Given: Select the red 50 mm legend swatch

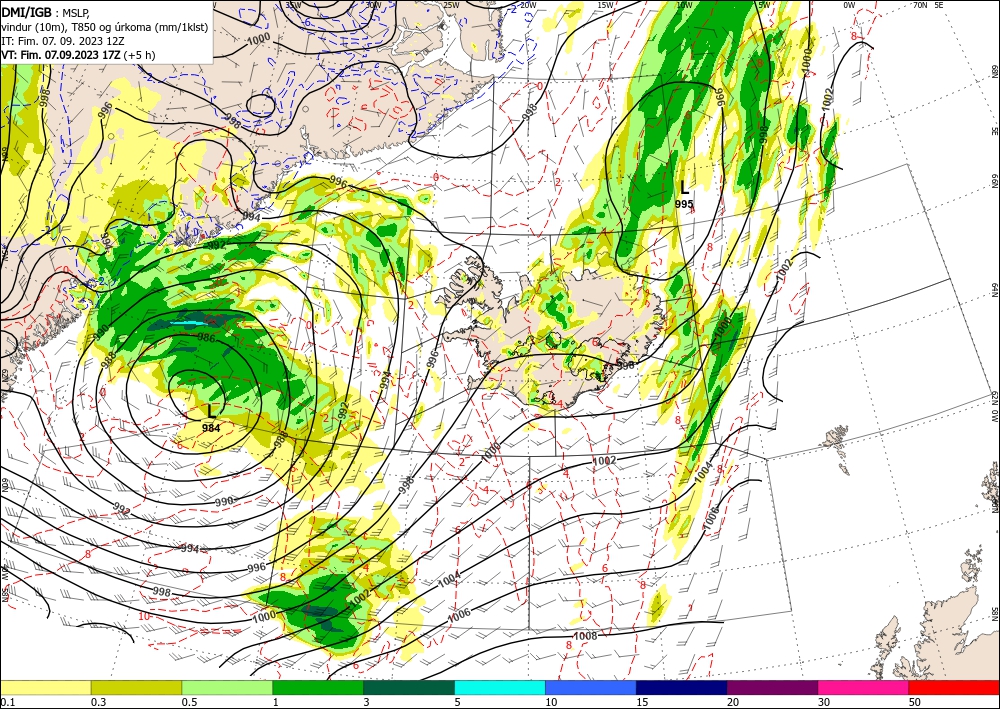Looking at the screenshot, I should click(x=954, y=687).
